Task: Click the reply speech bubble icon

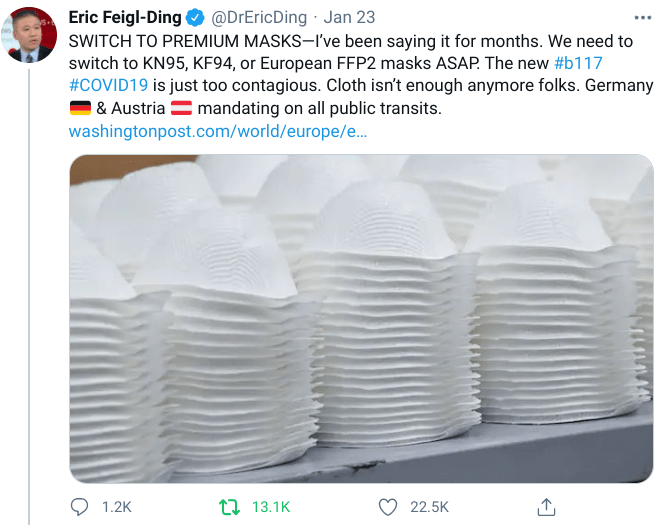Action: tap(81, 507)
